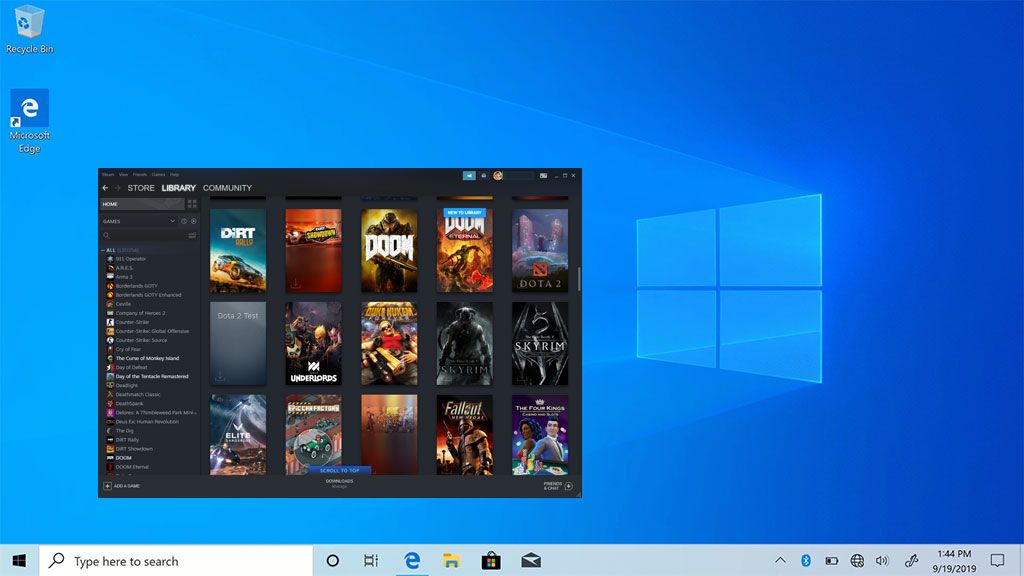This screenshot has height=576, width=1024.
Task: Open the Downloads manager at the bottom
Action: [339, 482]
